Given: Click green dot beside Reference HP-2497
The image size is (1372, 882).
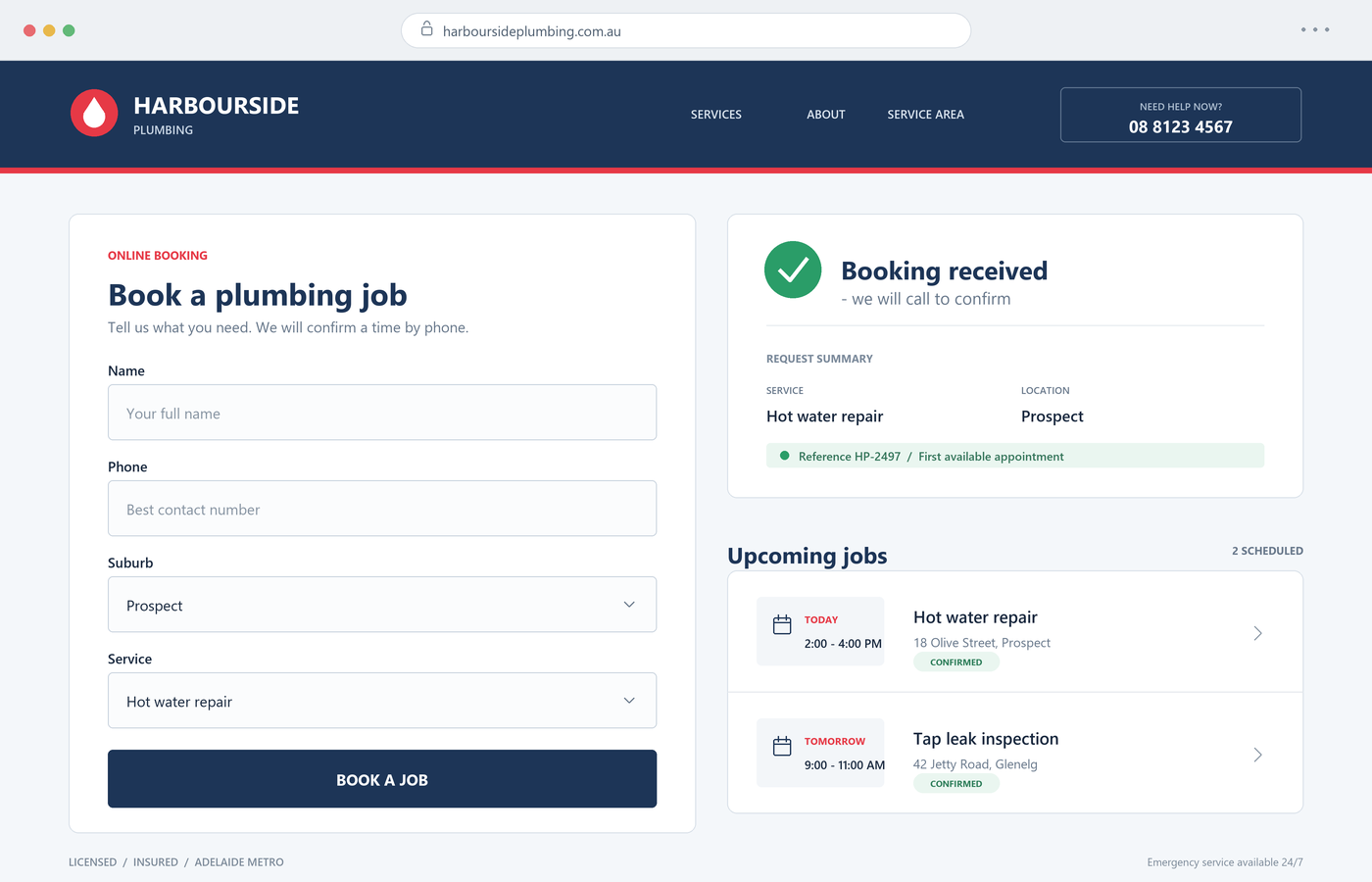Looking at the screenshot, I should point(784,456).
